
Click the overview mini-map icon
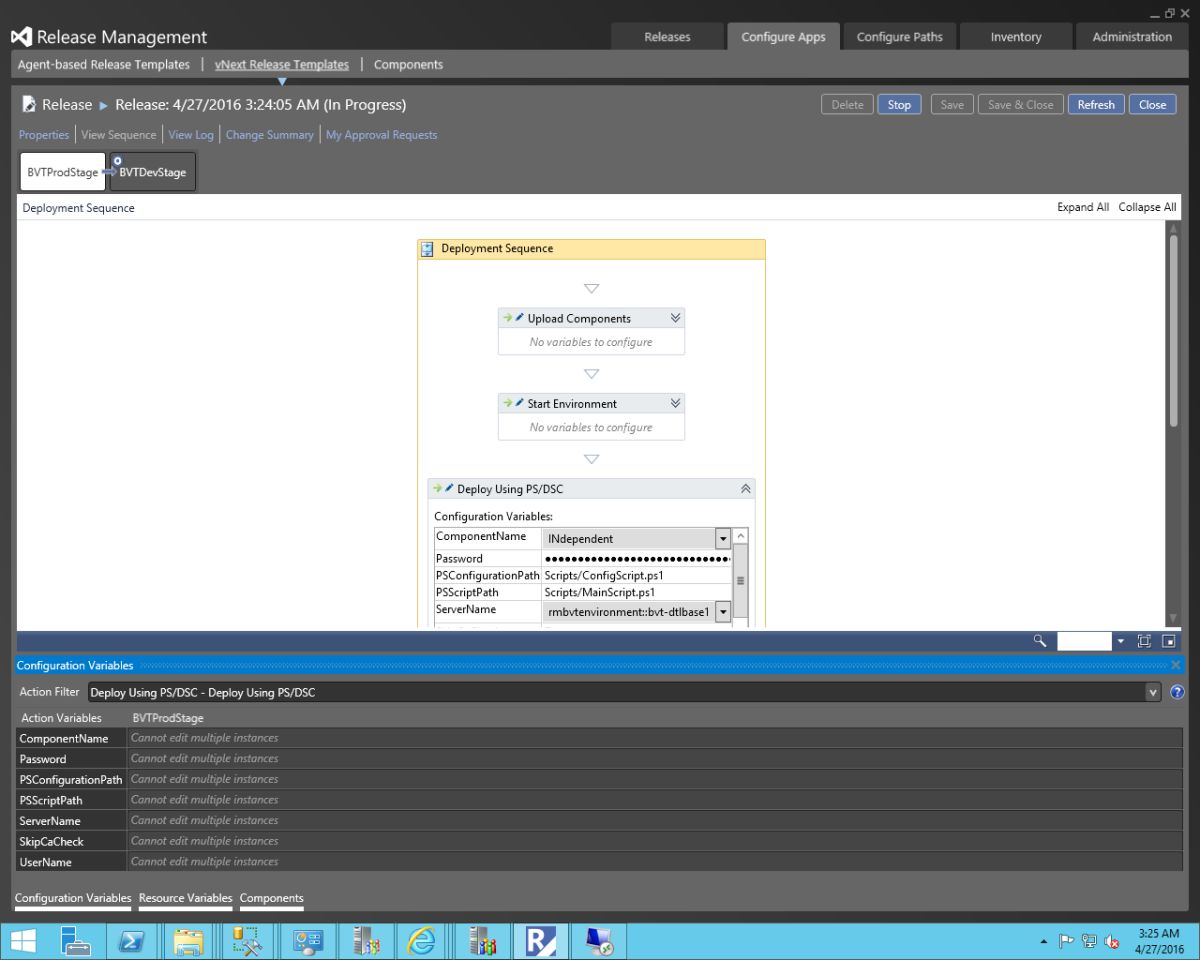(1168, 641)
